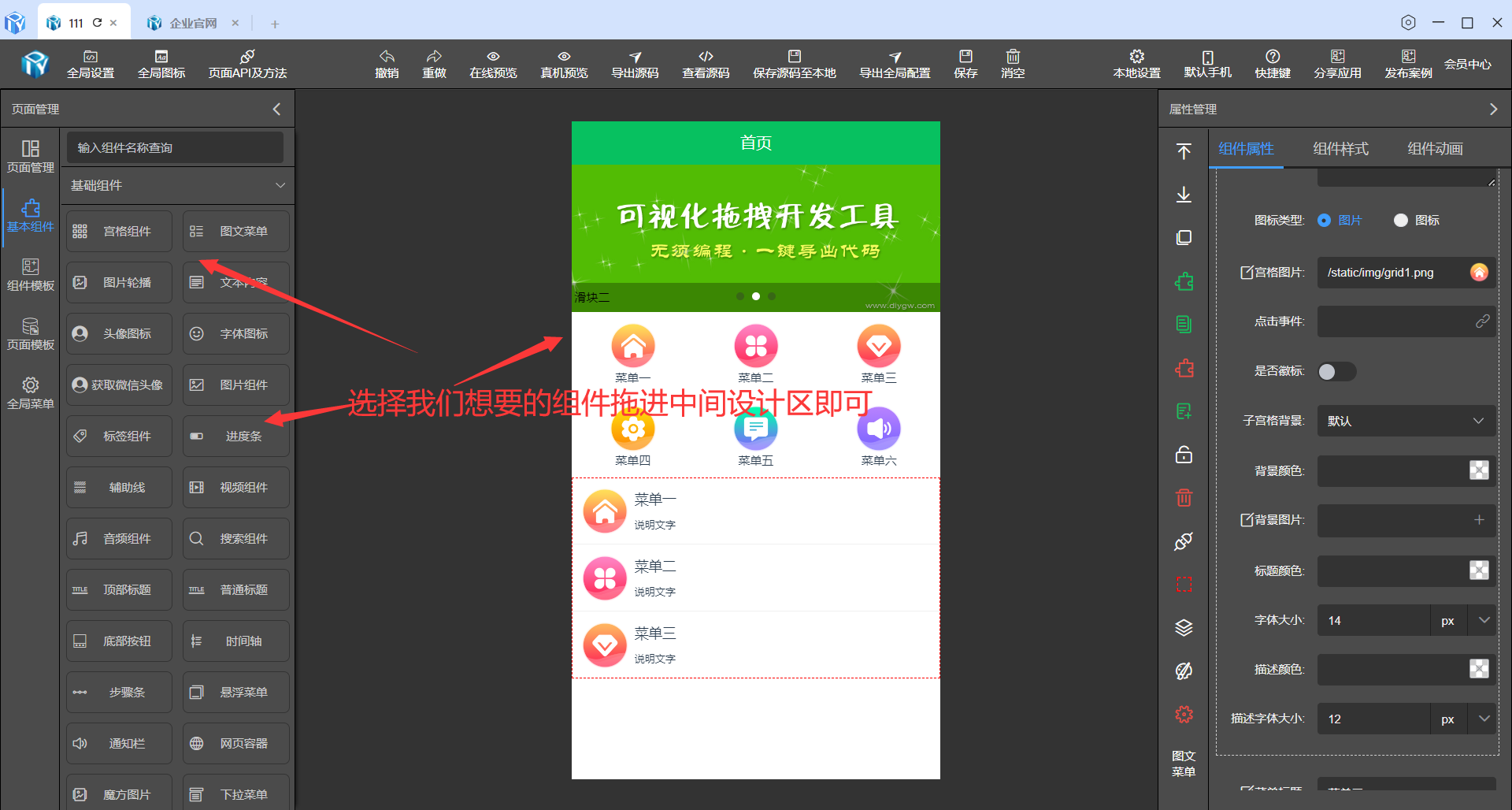Click the layers stack icon

click(1184, 628)
